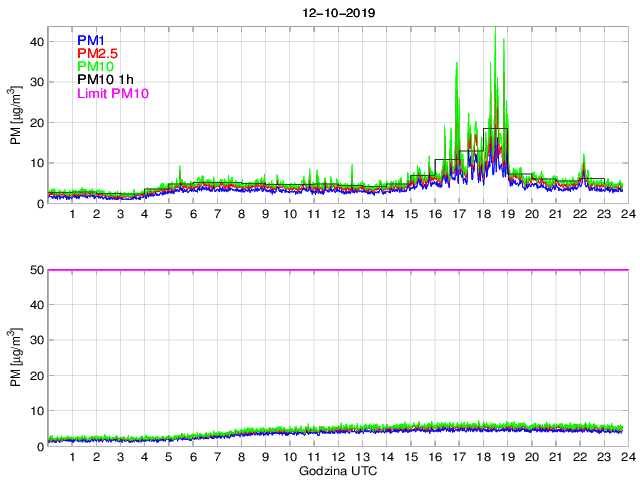
Task: Click hour 12 tick label on bottom plot
Action: point(338,457)
